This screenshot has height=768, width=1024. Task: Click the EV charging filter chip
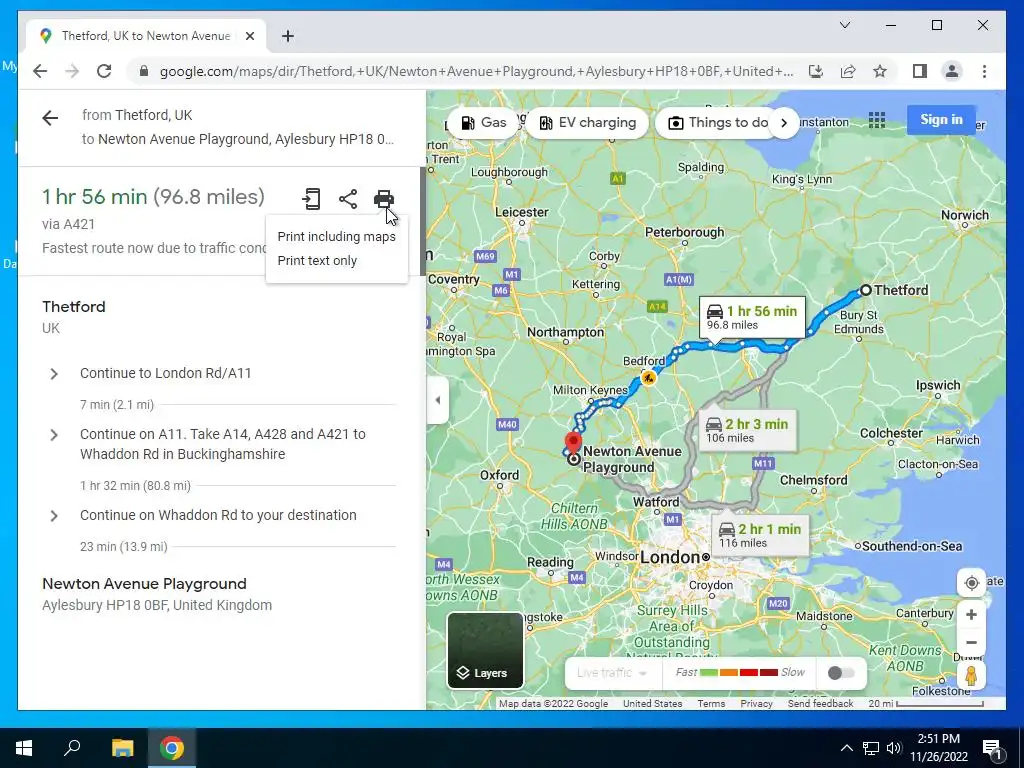pyautogui.click(x=587, y=123)
